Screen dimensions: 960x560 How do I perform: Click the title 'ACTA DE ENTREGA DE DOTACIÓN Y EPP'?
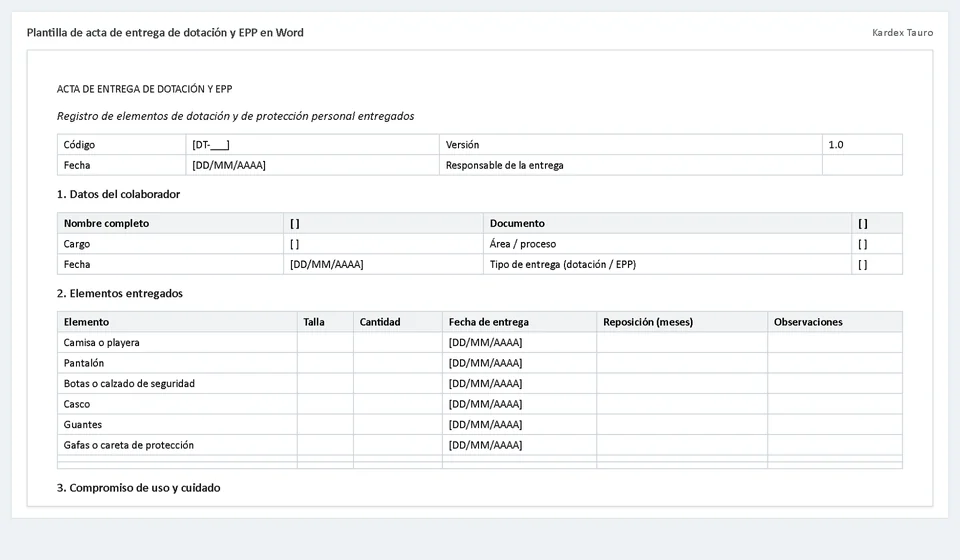coord(144,89)
